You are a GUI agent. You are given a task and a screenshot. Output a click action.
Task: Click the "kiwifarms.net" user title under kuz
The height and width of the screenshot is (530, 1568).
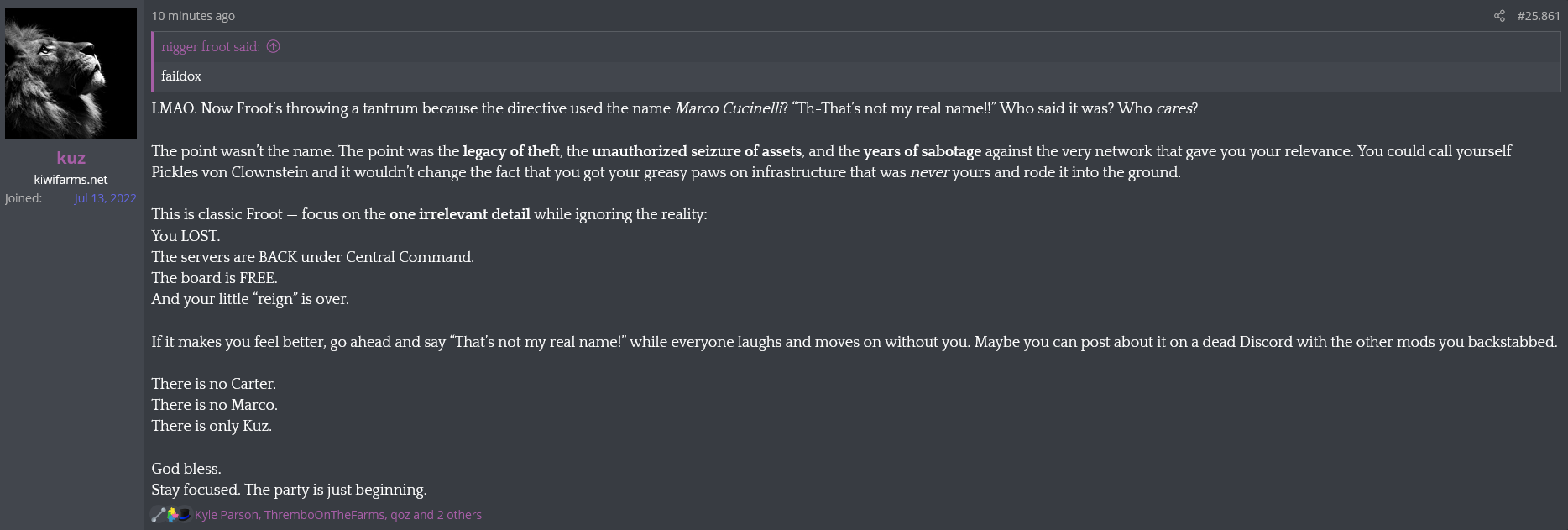tap(71, 180)
